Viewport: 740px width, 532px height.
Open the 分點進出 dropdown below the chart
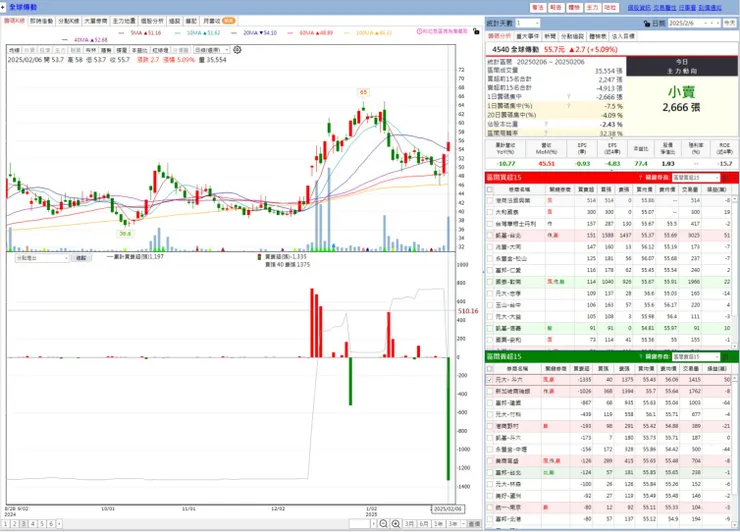(x=42, y=258)
